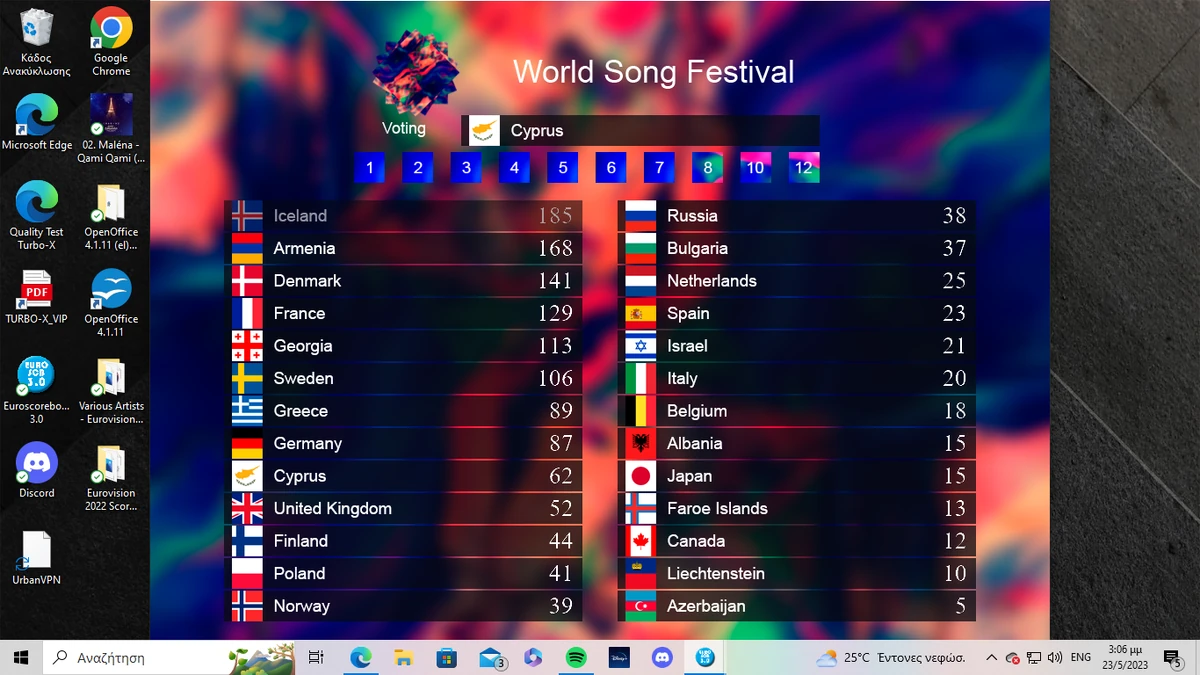Image resolution: width=1200 pixels, height=675 pixels.
Task: Expand the hidden system tray icons
Action: pyautogui.click(x=990, y=658)
